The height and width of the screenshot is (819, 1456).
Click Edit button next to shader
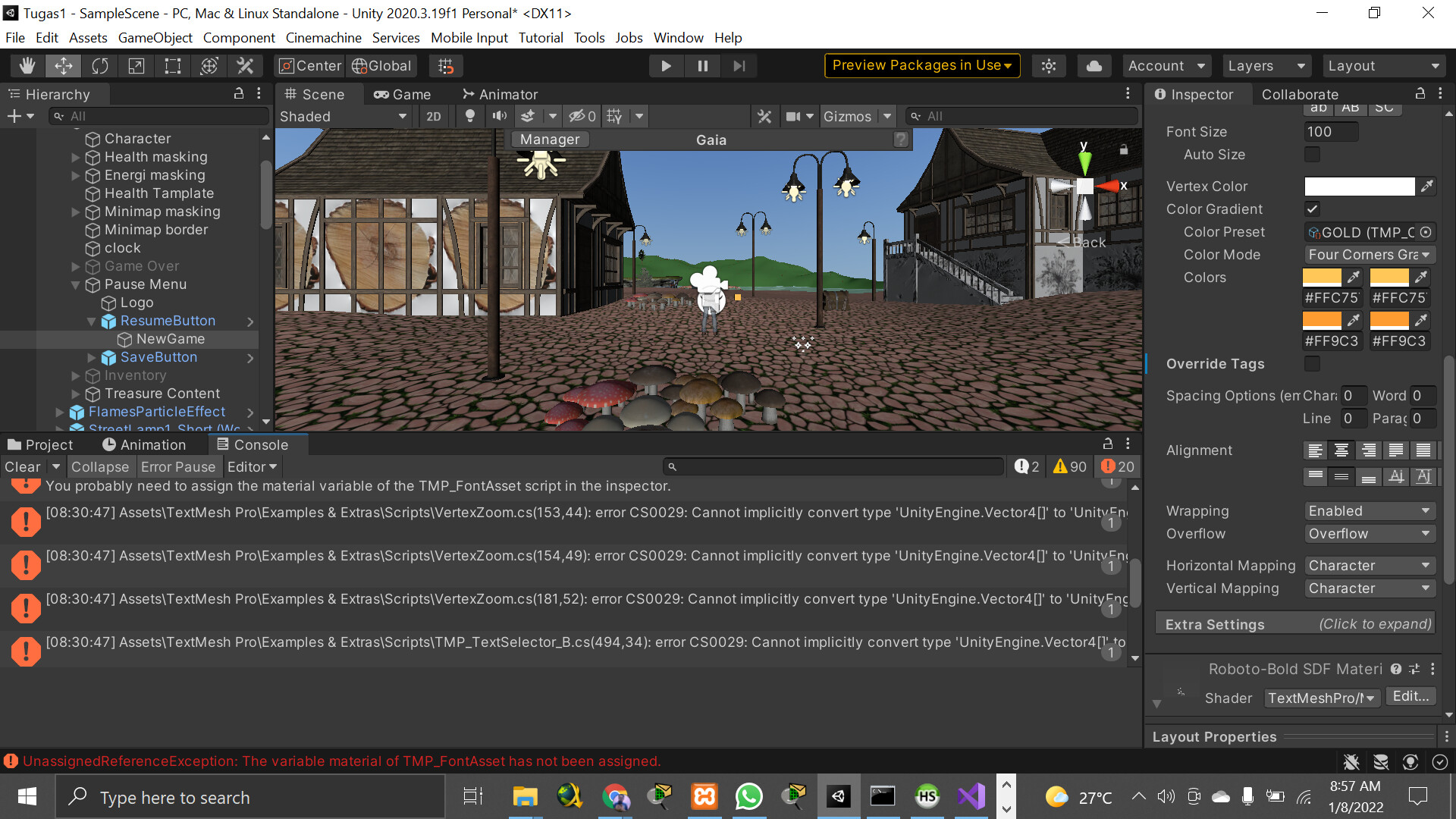tap(1410, 695)
